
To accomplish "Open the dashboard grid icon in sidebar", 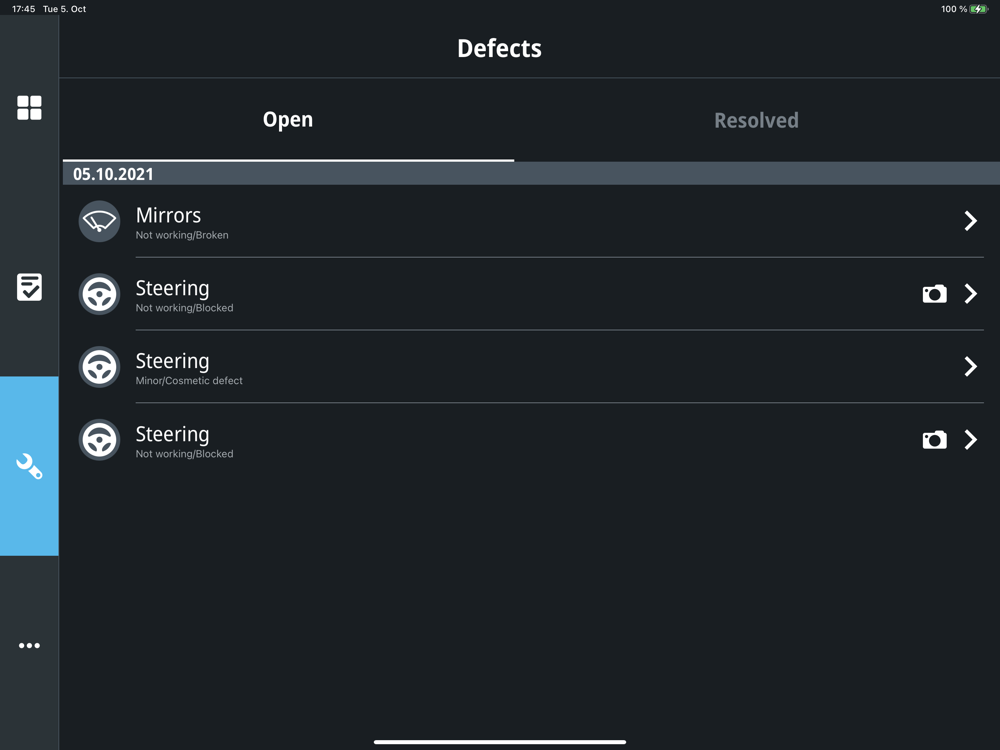I will (29, 108).
